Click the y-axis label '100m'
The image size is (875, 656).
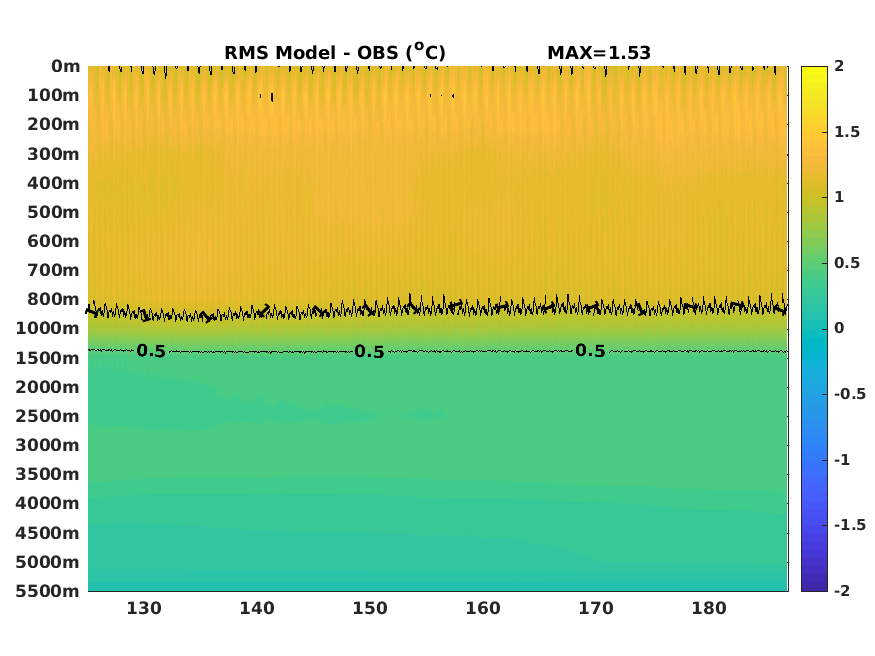tap(54, 95)
